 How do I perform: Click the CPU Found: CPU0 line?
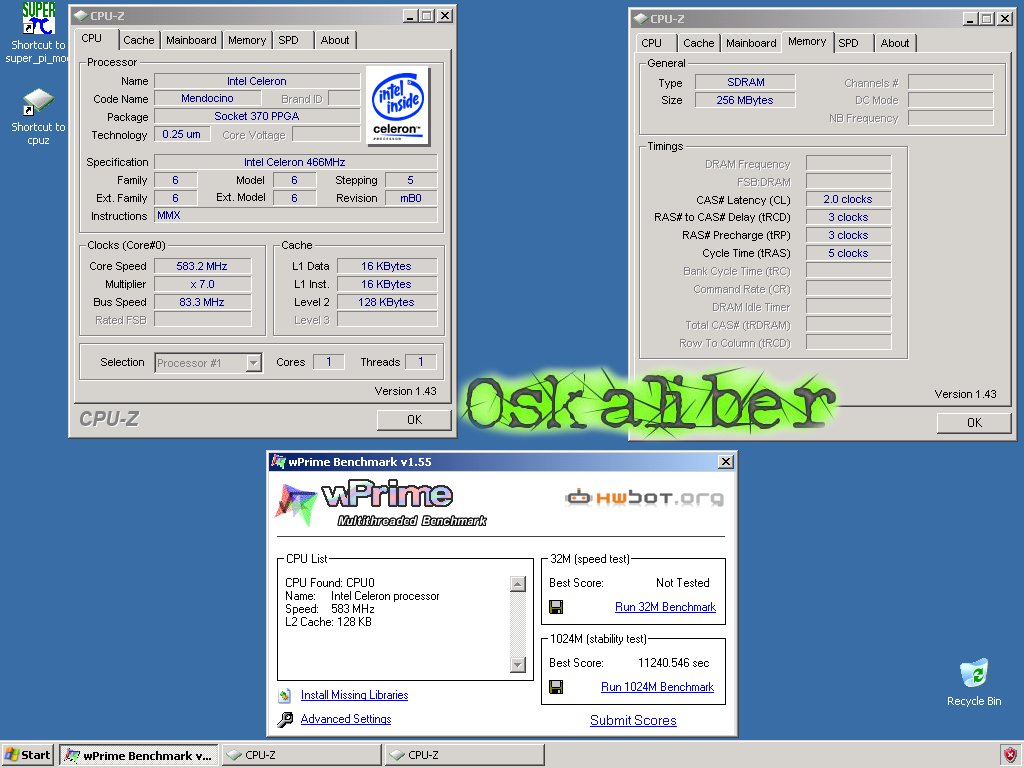pyautogui.click(x=330, y=583)
